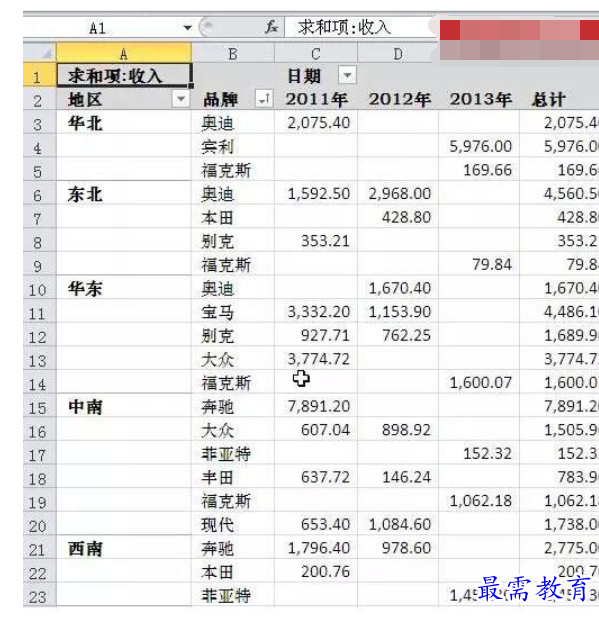Select the 东北 region cell
The image size is (599, 620).
pyautogui.click(x=124, y=194)
